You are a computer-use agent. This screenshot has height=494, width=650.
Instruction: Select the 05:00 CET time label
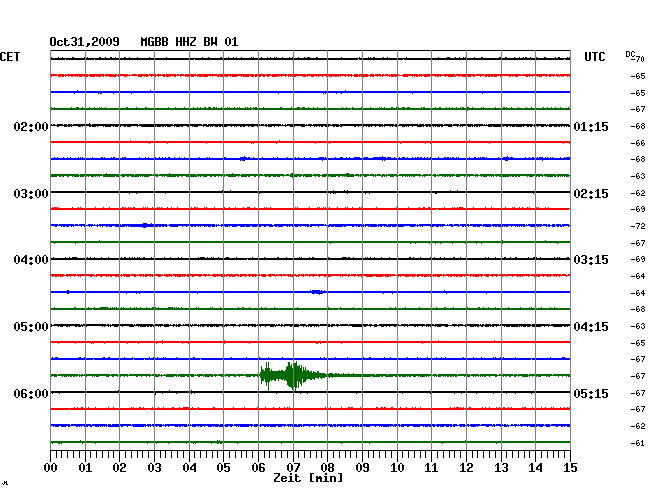click(31, 327)
